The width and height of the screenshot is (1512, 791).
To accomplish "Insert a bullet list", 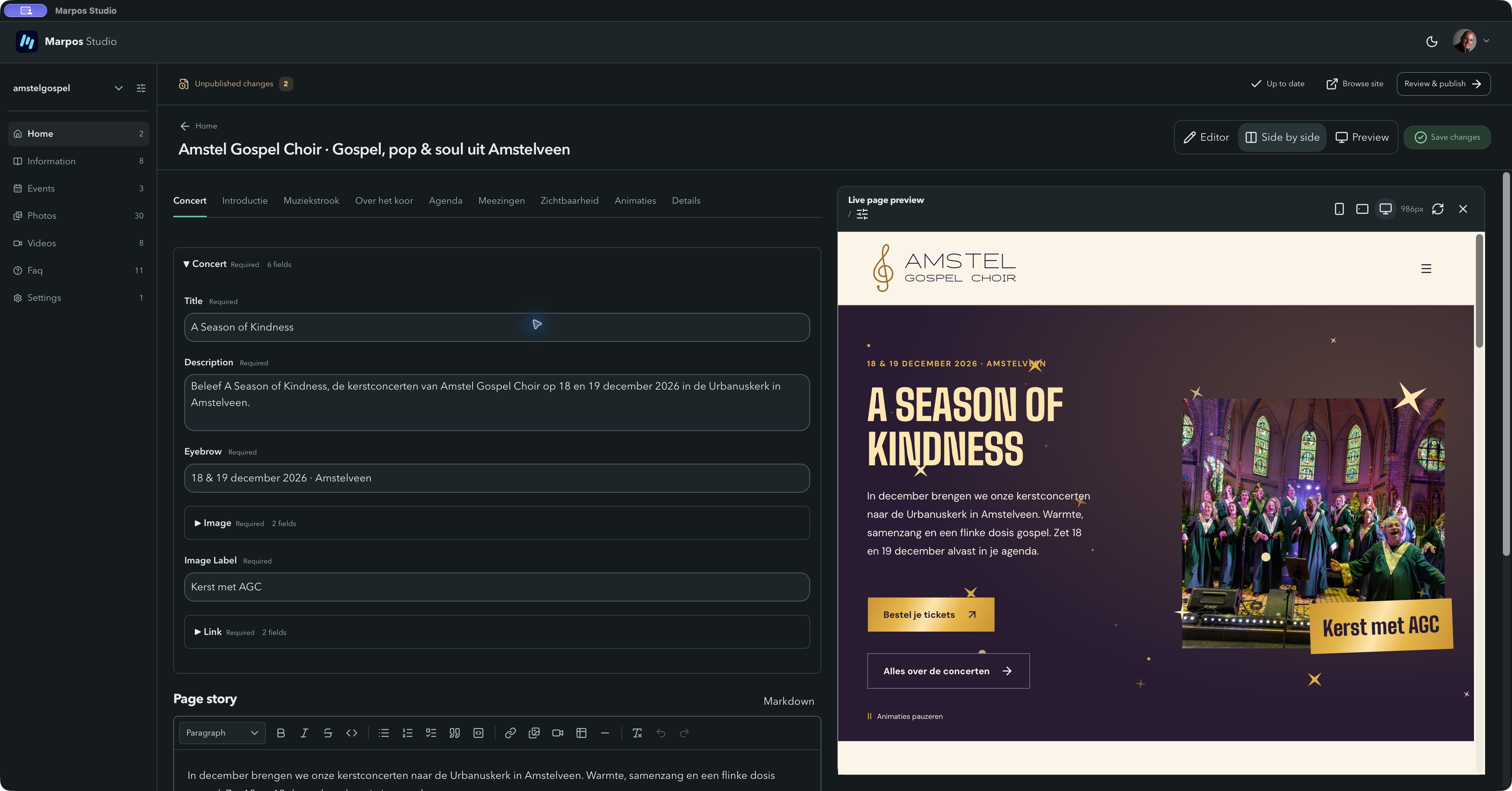I will point(384,733).
